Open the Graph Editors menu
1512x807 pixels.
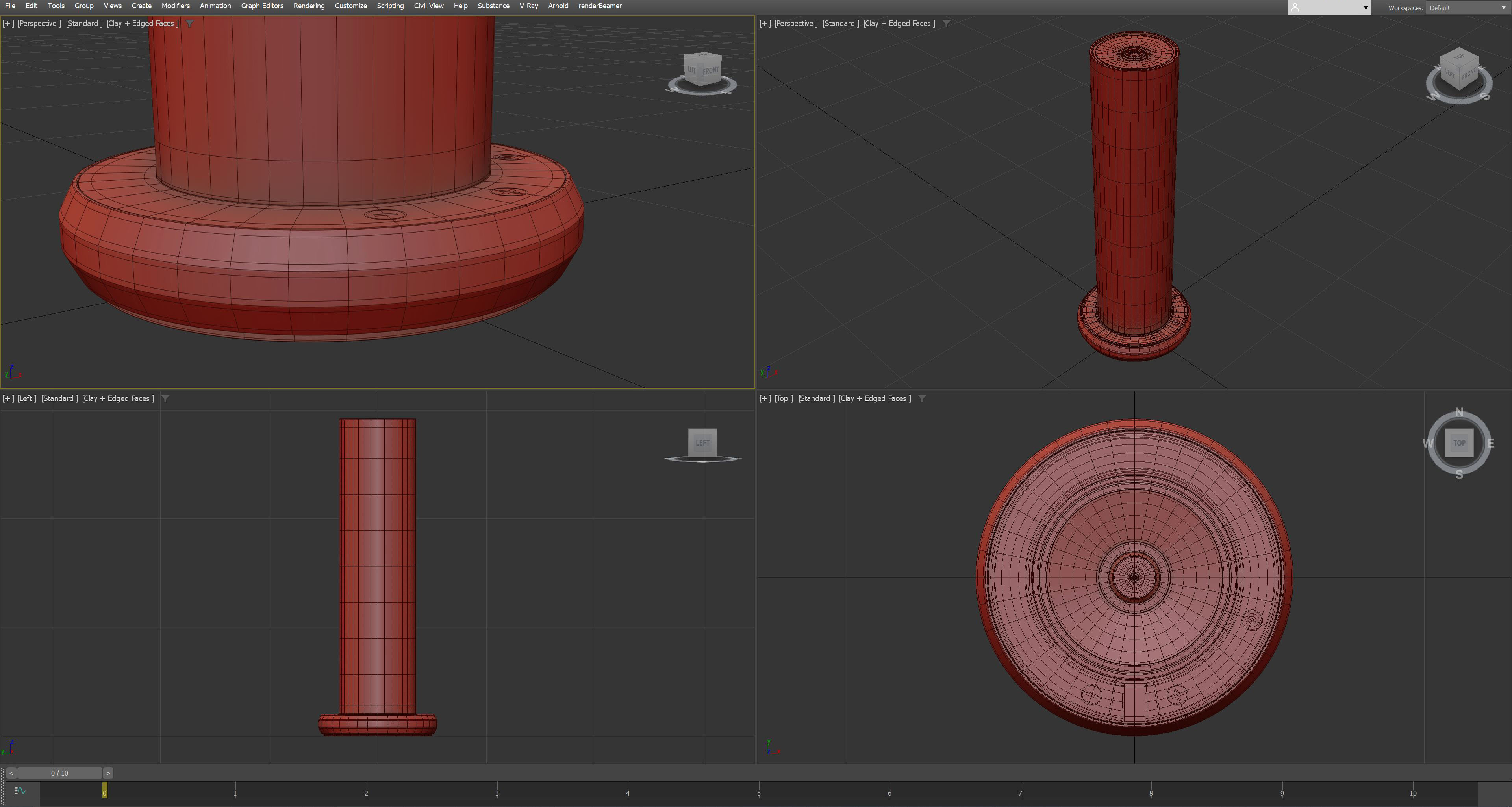tap(262, 6)
